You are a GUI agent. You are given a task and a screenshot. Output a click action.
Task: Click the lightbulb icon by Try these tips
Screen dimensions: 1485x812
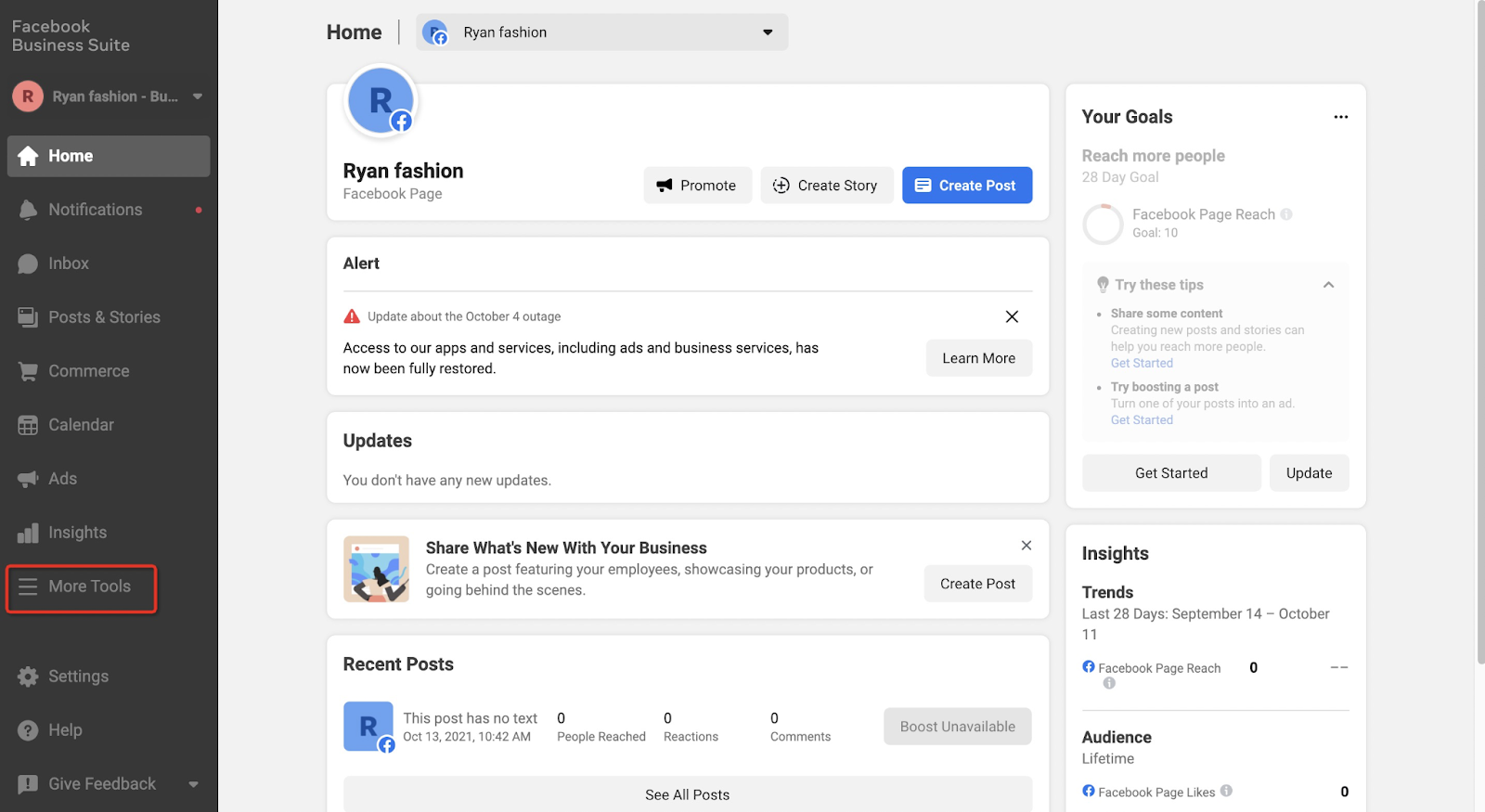coord(1103,285)
